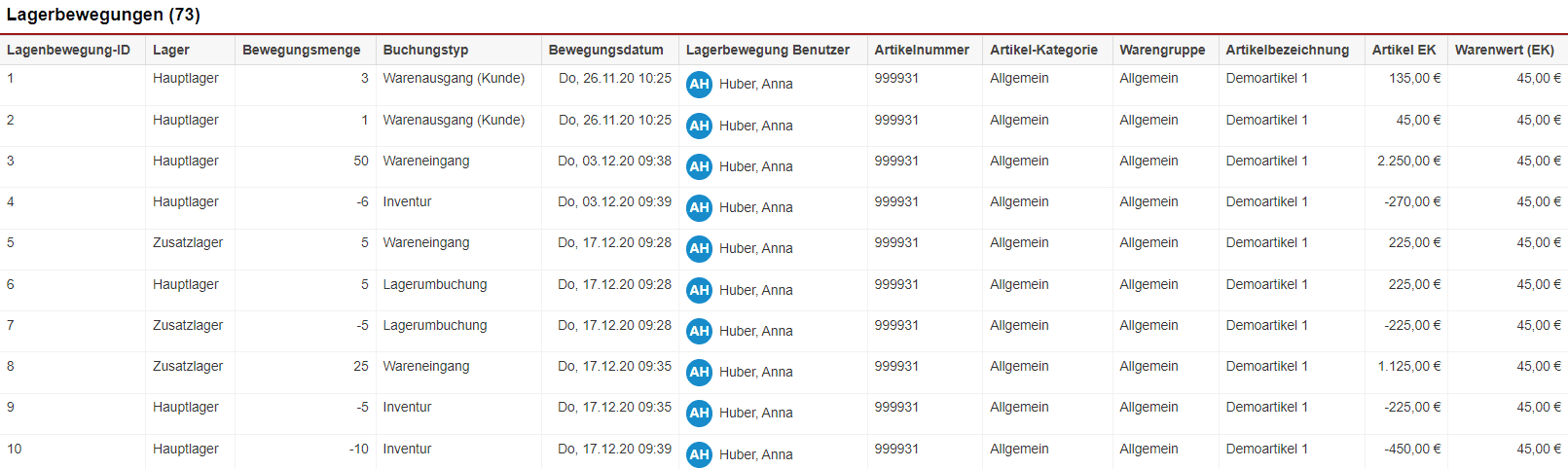Click the AH avatar in movement row 9
1568x469 pixels.
699,414
